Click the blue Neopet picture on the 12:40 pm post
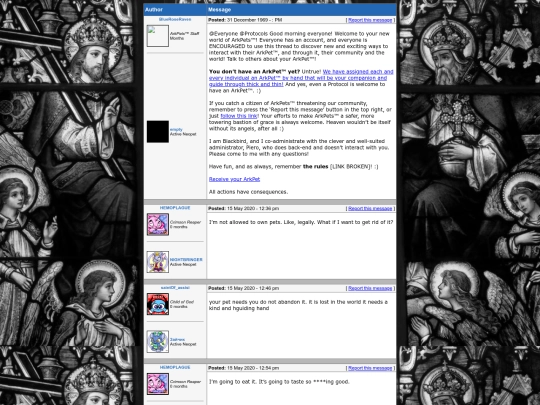This screenshot has width=540, height=405. (158, 342)
